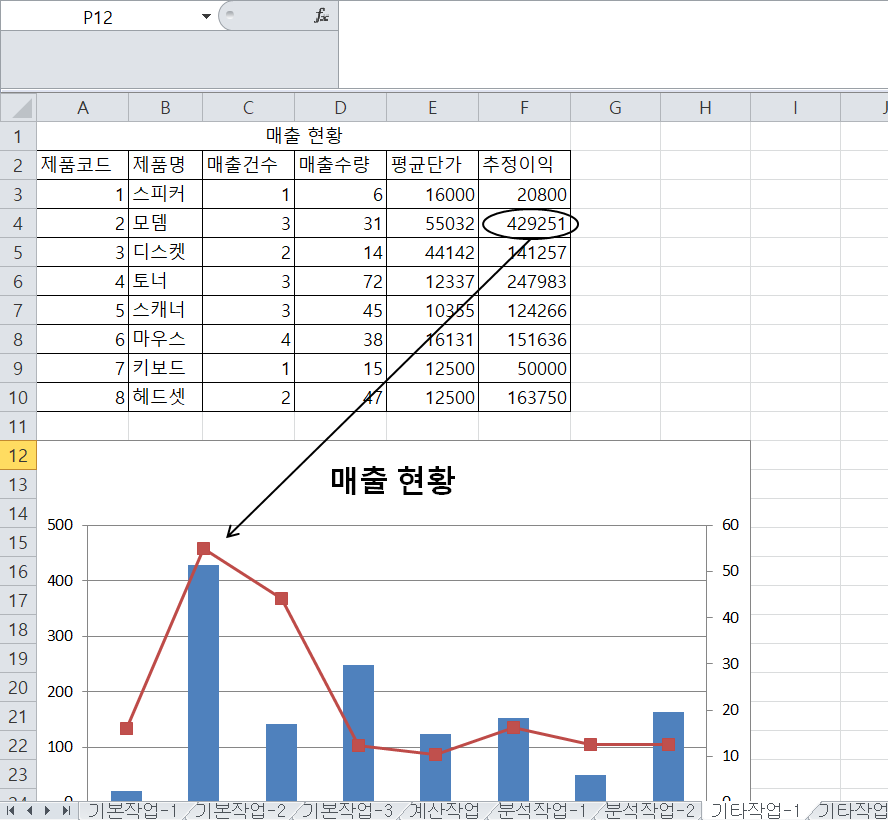Select the tallest blue bar in chart

(203, 680)
